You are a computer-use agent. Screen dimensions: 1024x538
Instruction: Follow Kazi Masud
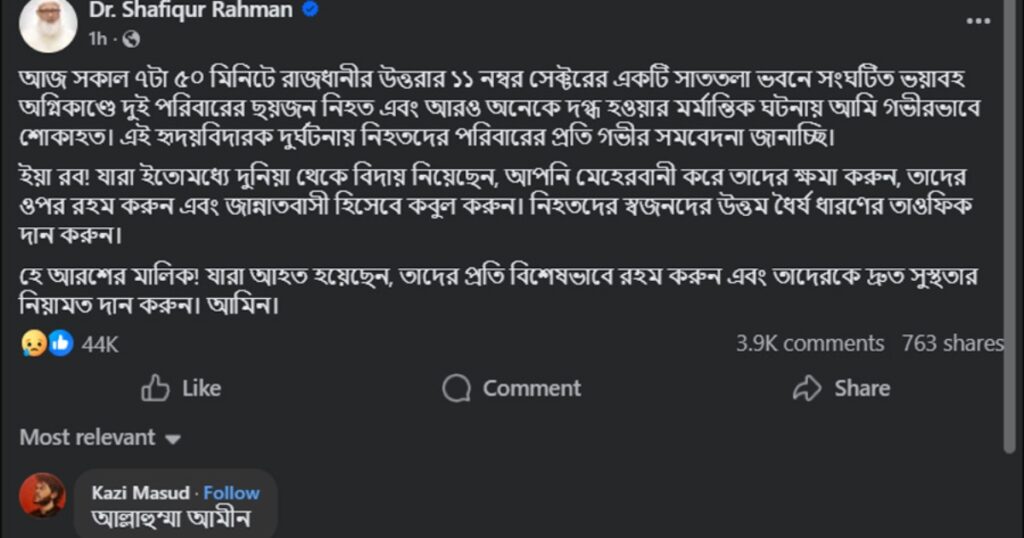click(232, 493)
